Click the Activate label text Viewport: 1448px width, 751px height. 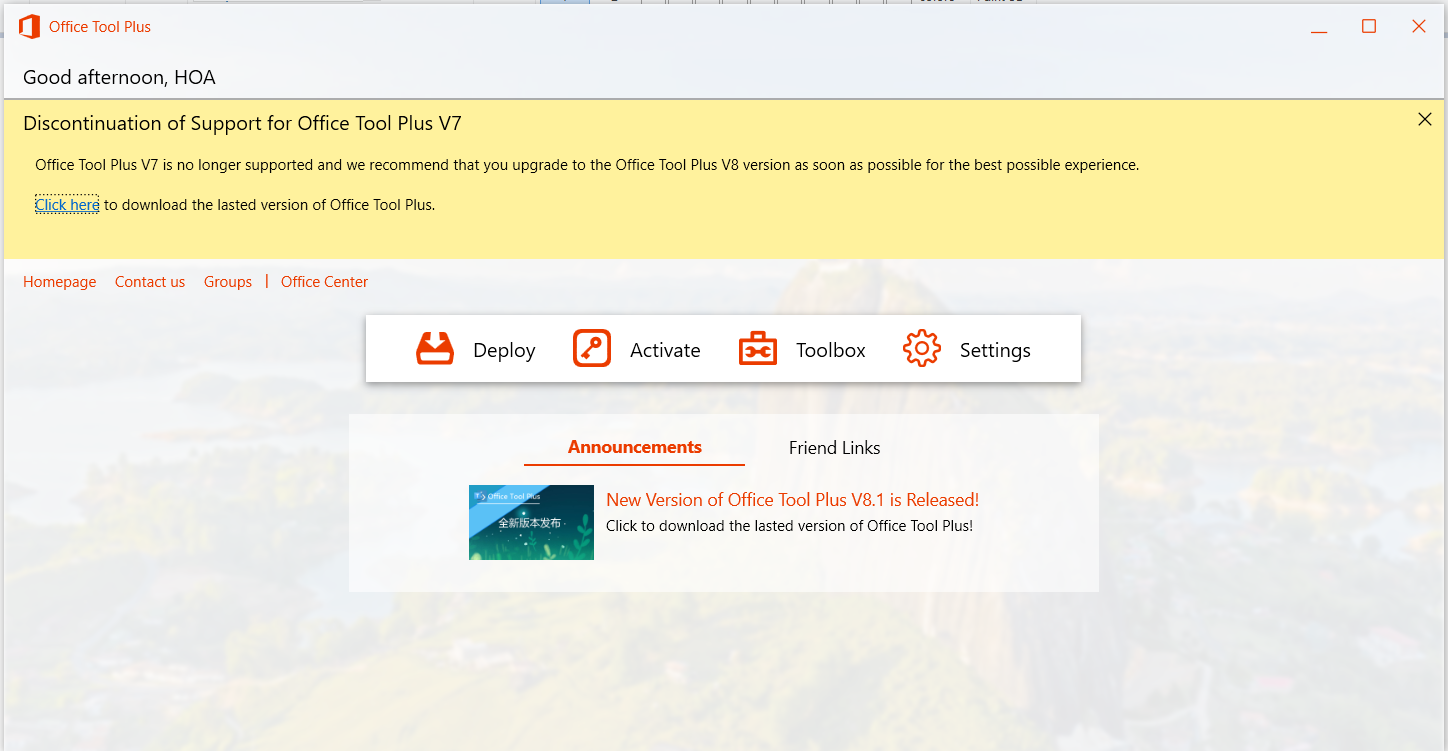coord(665,350)
